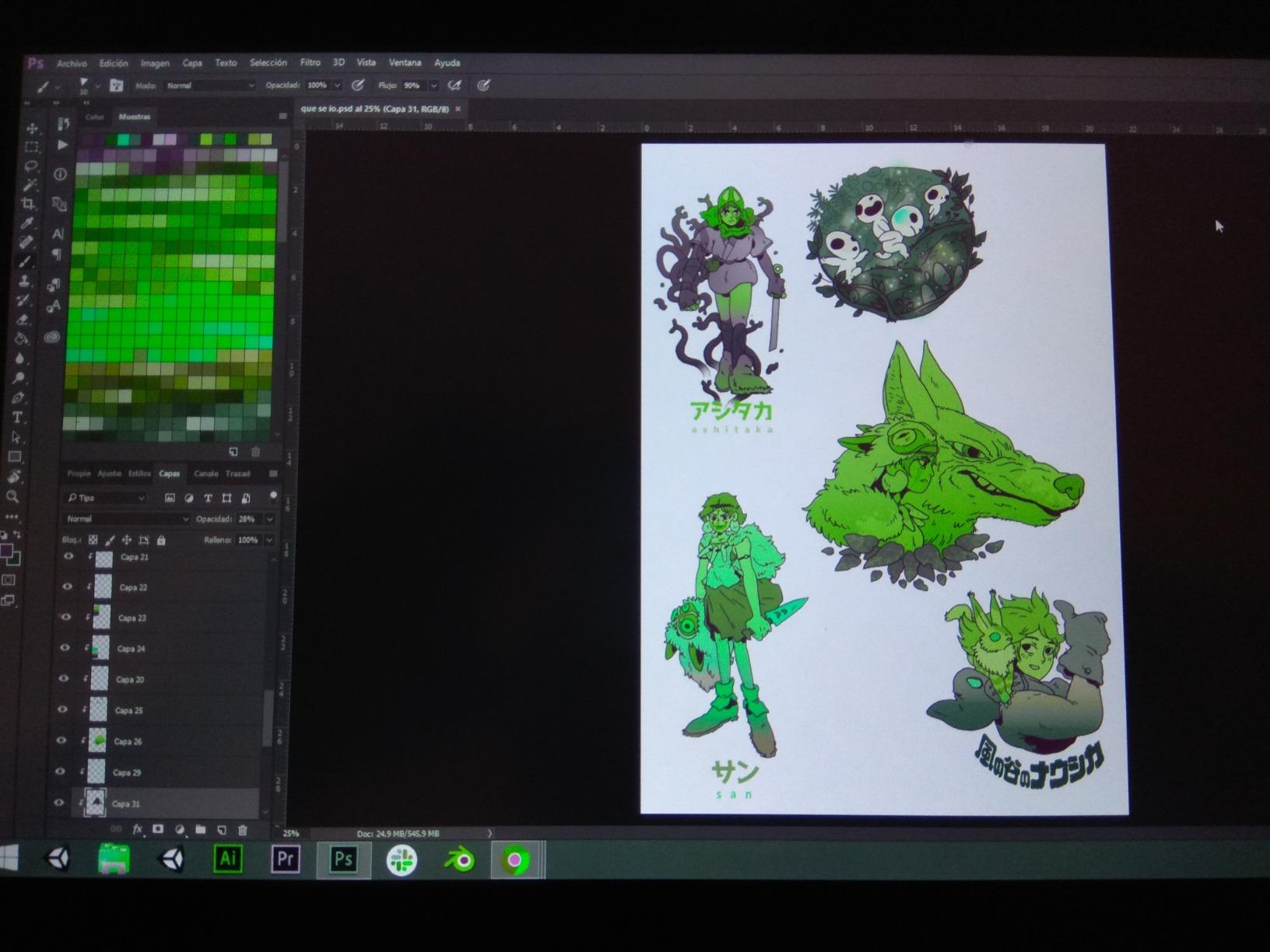Select the Crop tool
Viewport: 1270px width, 952px height.
point(29,204)
